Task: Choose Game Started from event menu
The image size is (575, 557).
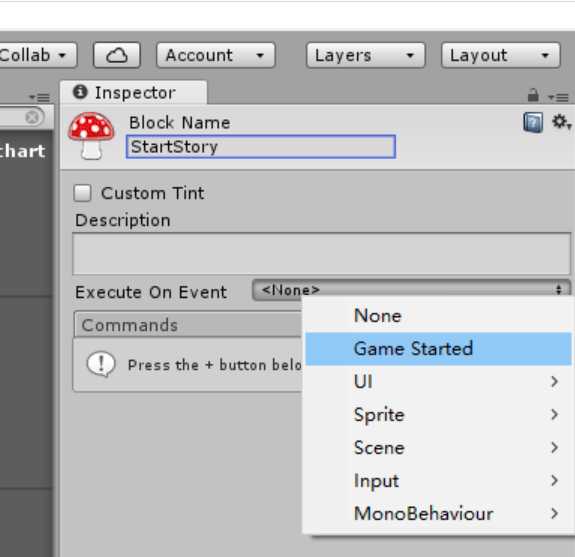Action: 438,349
